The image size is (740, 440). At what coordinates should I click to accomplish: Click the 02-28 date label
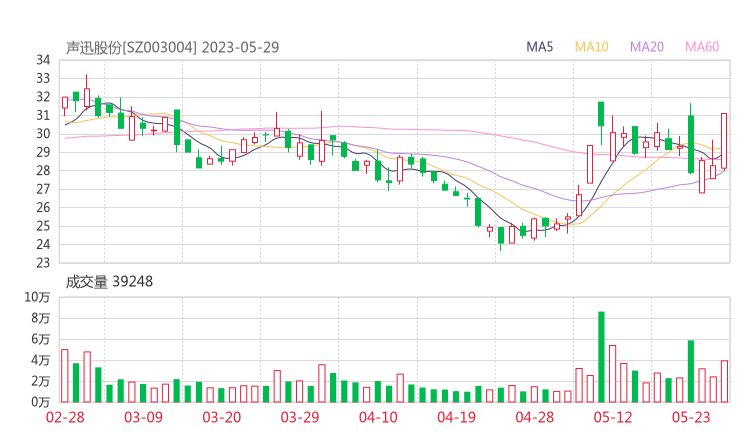tap(65, 417)
